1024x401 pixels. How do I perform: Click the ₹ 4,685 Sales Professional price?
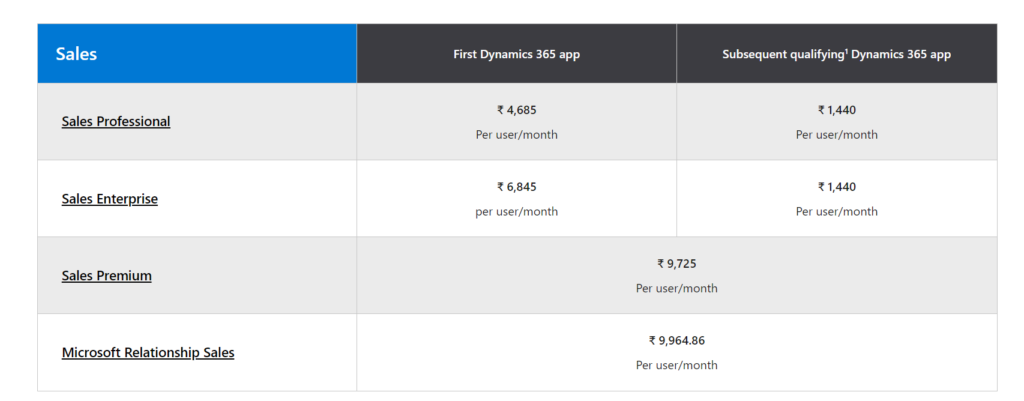click(x=516, y=110)
